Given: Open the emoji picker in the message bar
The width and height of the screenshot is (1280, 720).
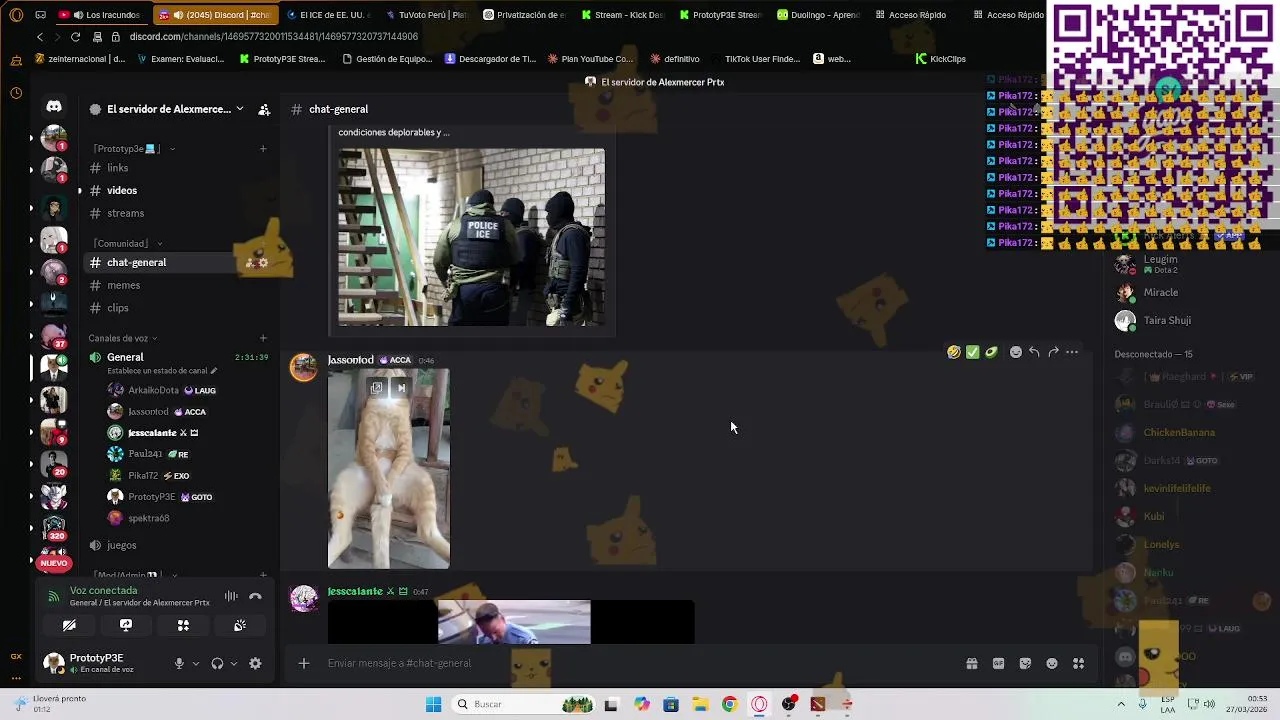Looking at the screenshot, I should pos(1052,663).
